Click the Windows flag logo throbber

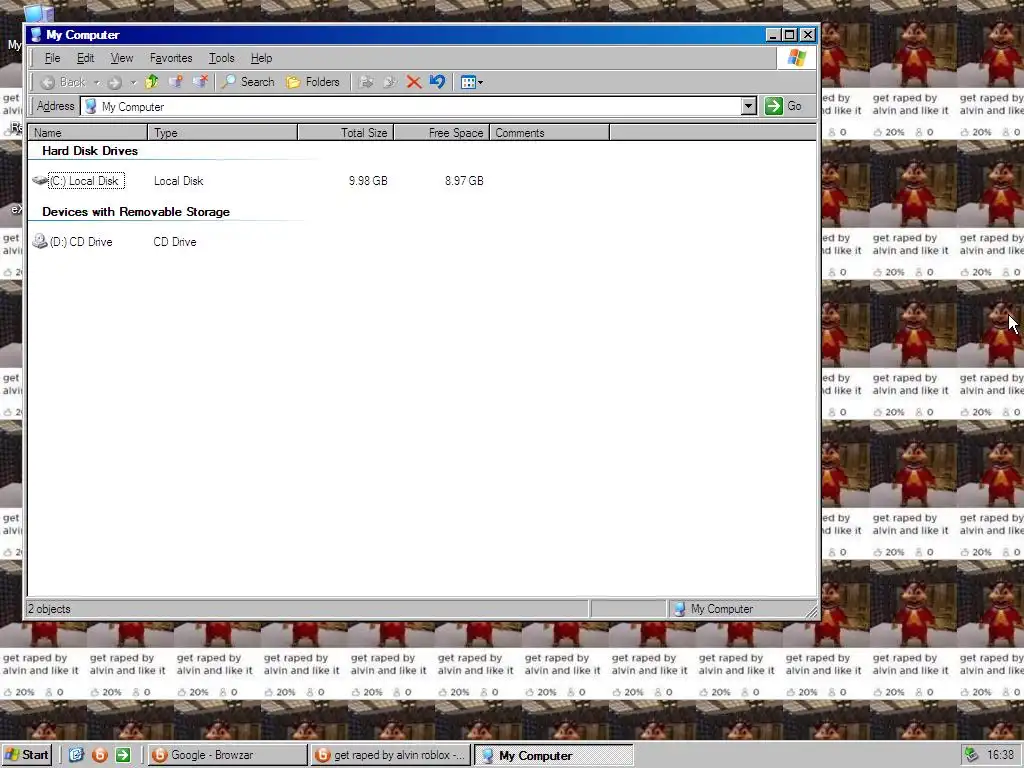tap(797, 58)
